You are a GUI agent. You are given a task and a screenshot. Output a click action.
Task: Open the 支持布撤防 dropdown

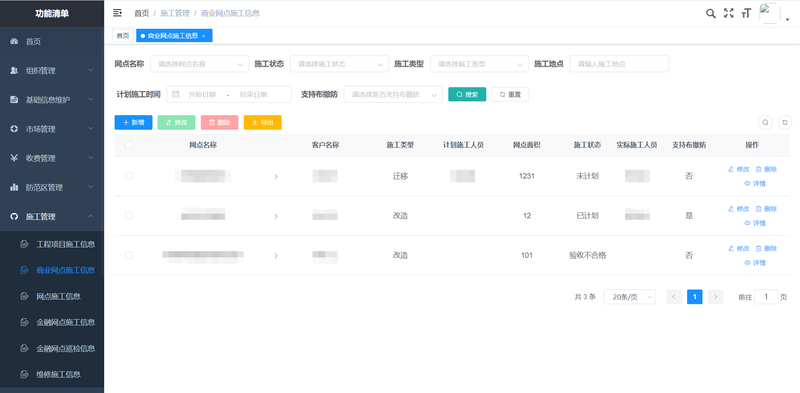coord(393,95)
